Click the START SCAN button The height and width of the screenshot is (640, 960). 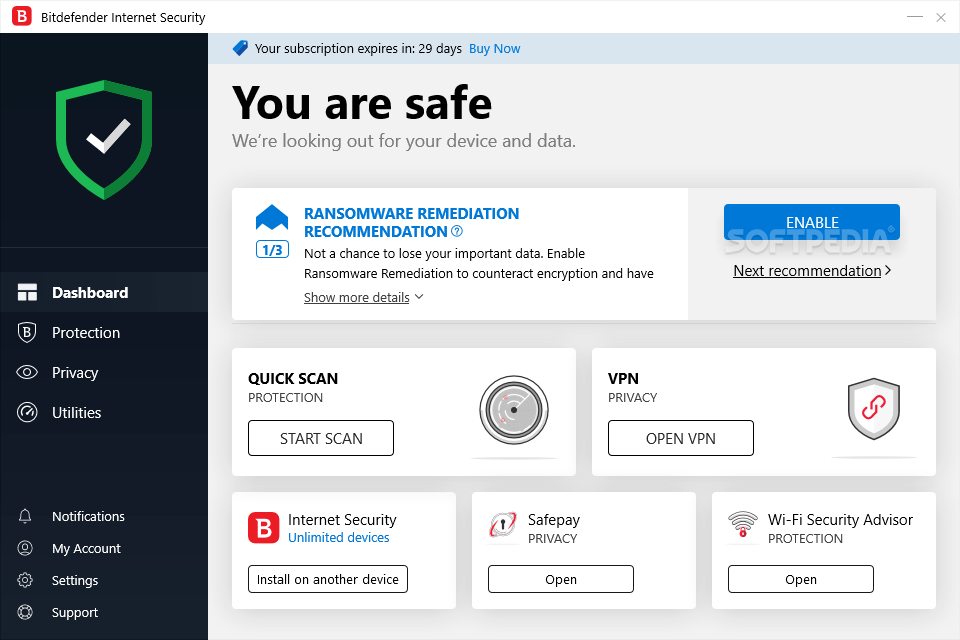[321, 438]
